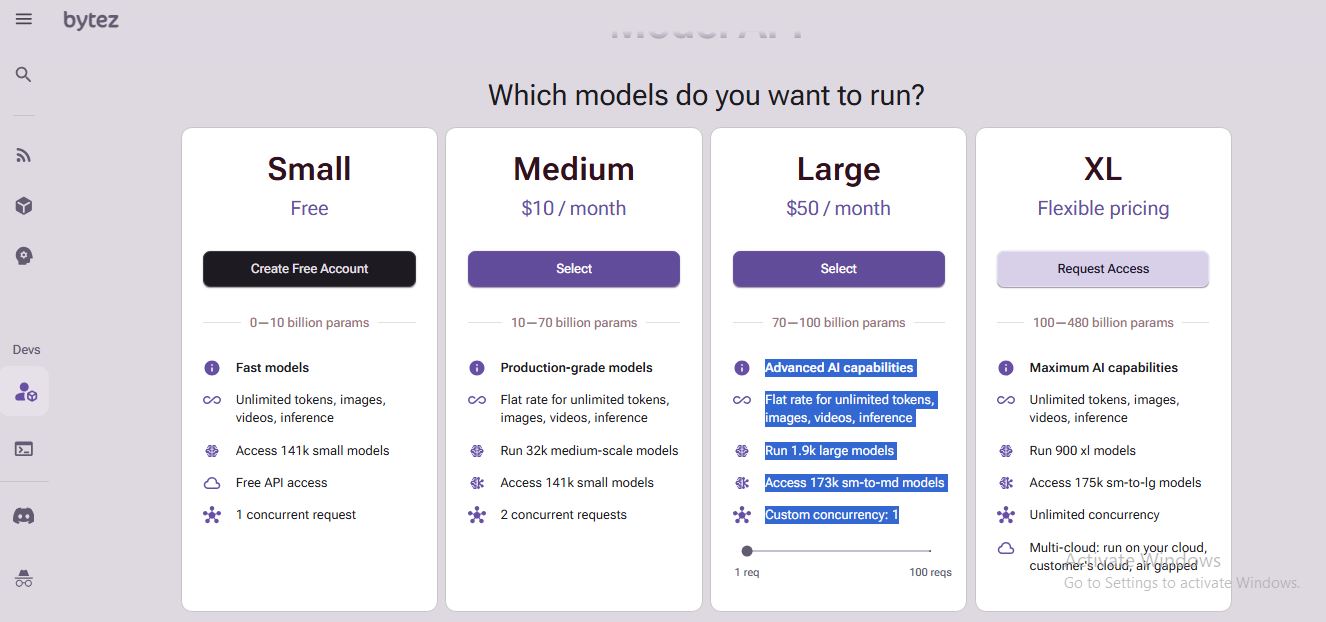Screen dimensions: 1326x622
Task: Click the search magnifier icon
Action: (24, 75)
